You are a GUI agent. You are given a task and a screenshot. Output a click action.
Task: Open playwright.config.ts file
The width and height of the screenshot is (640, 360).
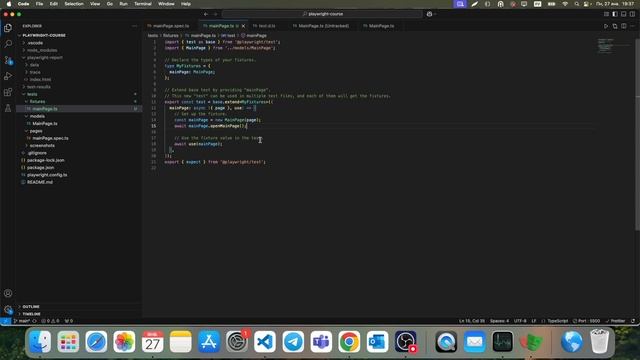(47, 175)
